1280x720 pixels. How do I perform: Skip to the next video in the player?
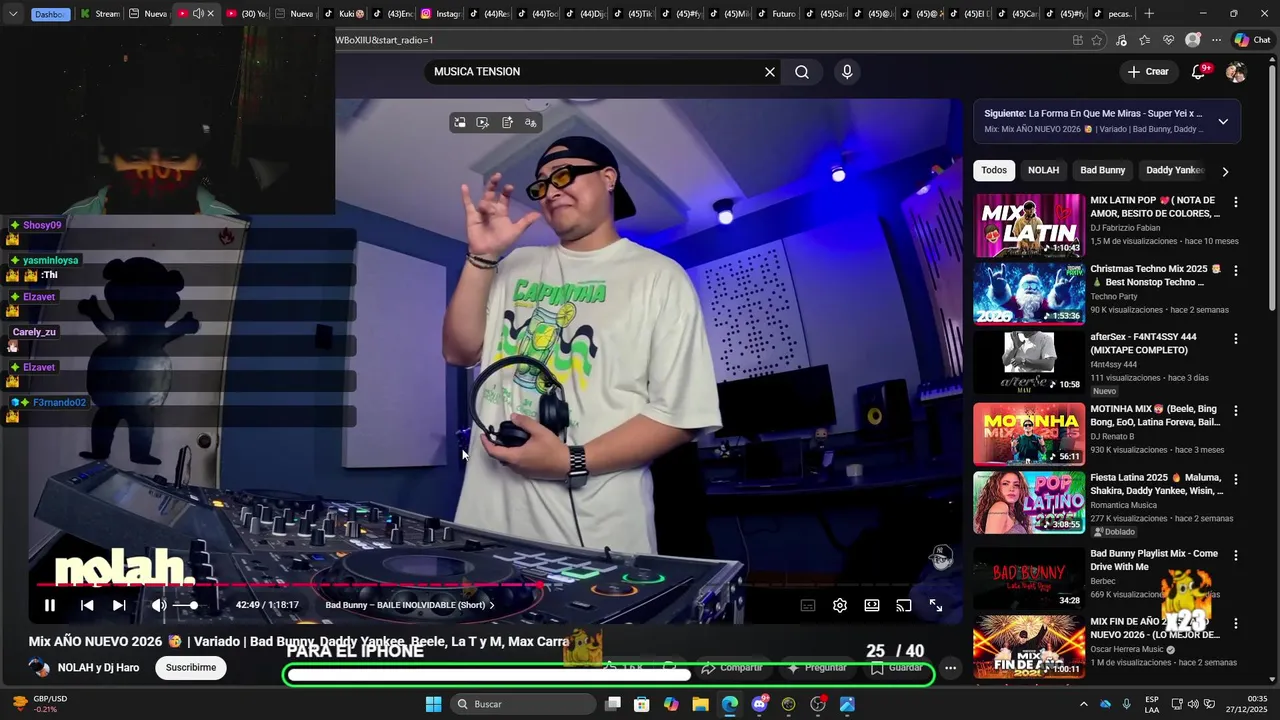point(119,605)
